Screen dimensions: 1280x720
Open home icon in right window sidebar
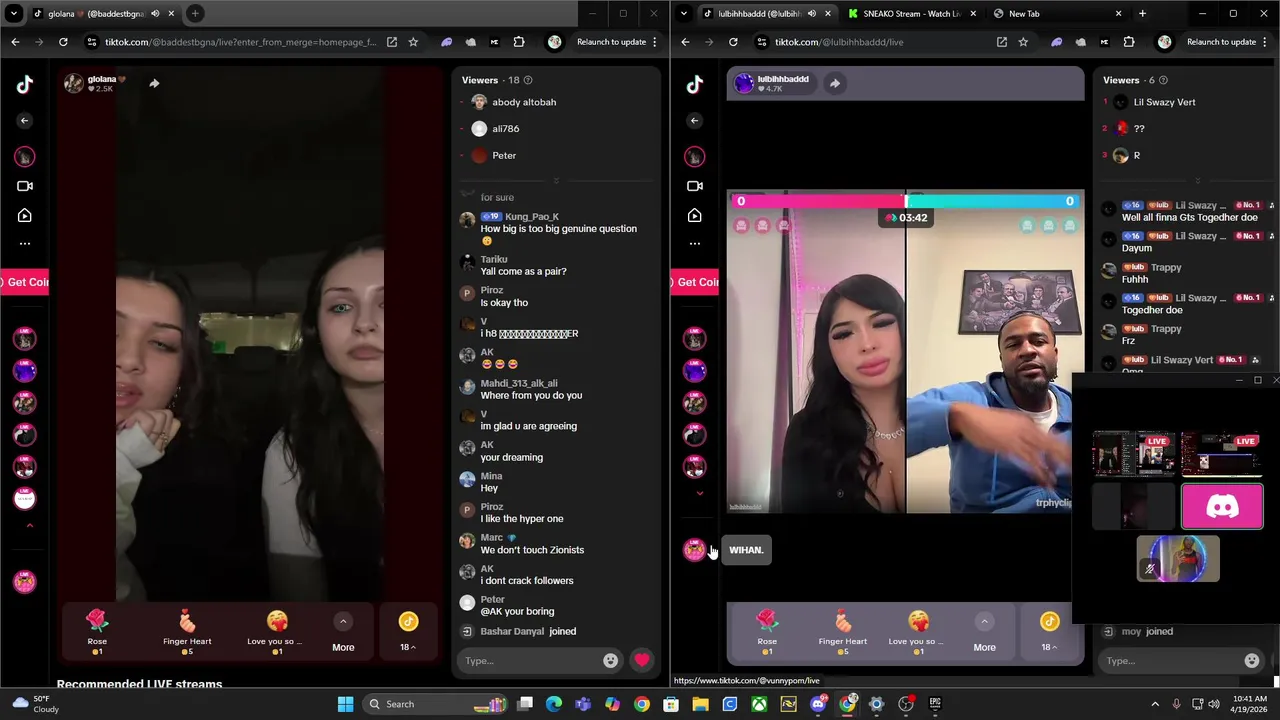pos(695,215)
